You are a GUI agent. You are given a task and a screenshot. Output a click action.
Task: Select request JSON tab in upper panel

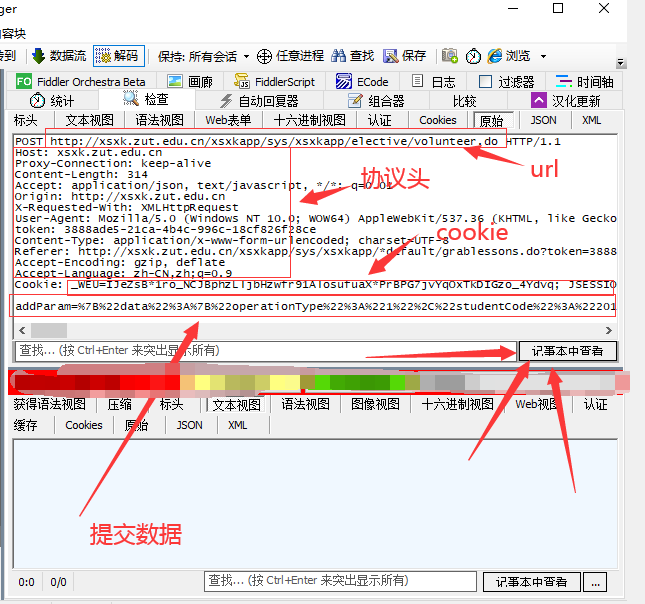pos(543,120)
